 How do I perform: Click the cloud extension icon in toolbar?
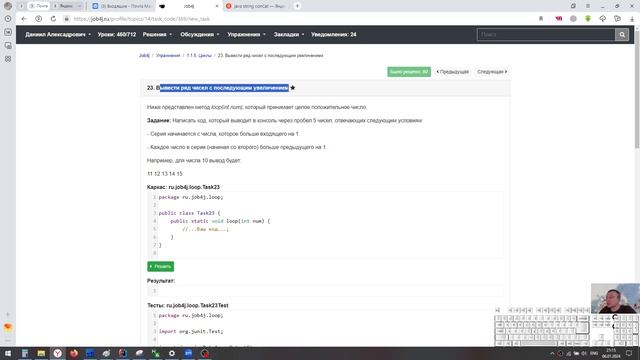pyautogui.click(x=602, y=19)
